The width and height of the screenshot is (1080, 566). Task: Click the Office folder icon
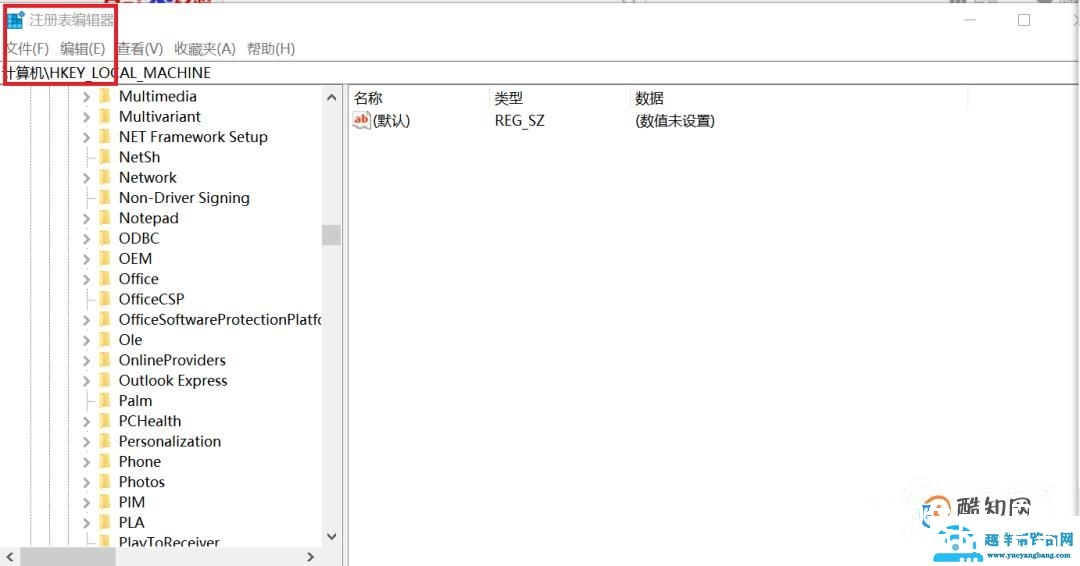(x=105, y=279)
